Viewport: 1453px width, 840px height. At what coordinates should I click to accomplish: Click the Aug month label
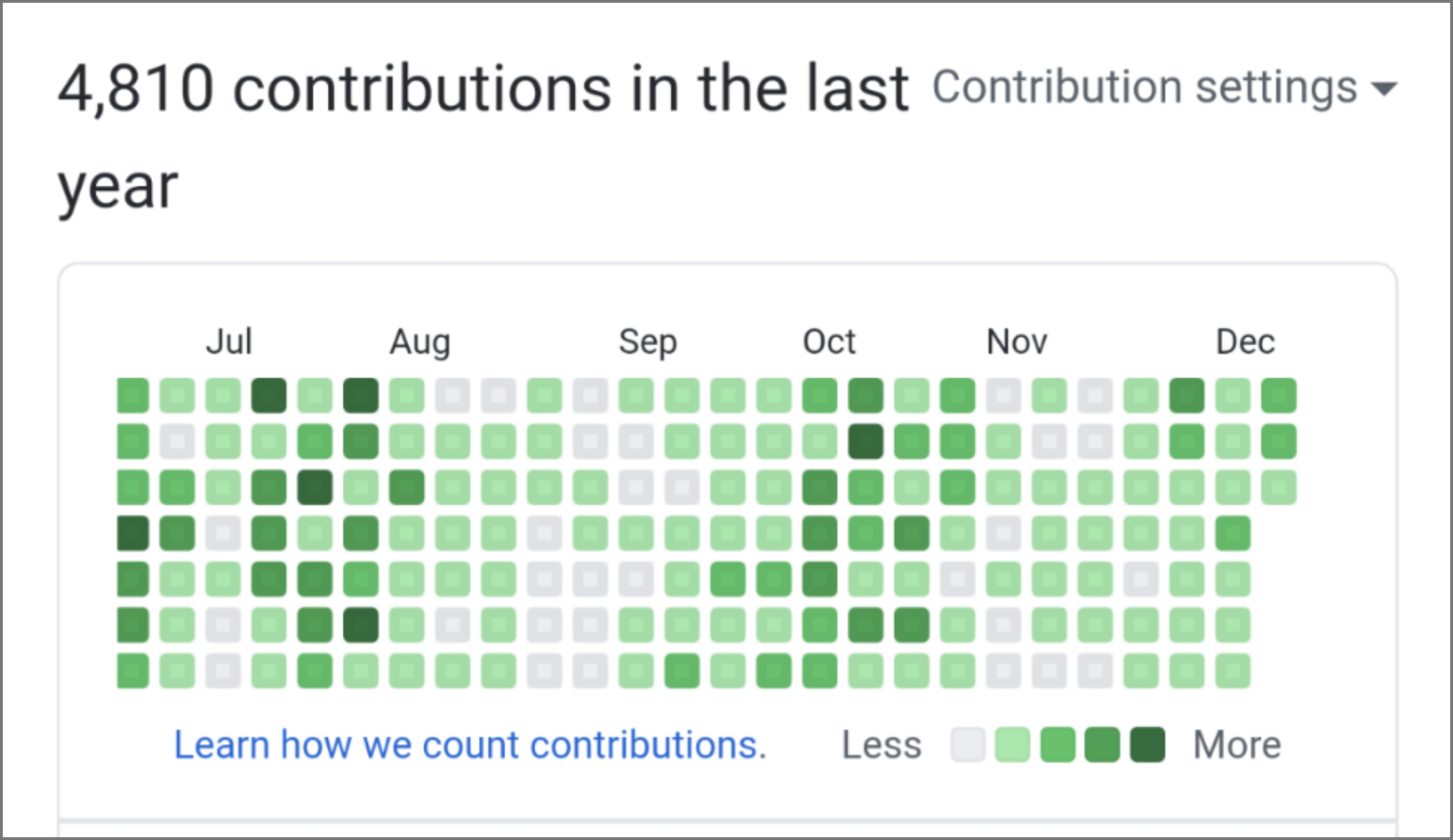point(420,342)
